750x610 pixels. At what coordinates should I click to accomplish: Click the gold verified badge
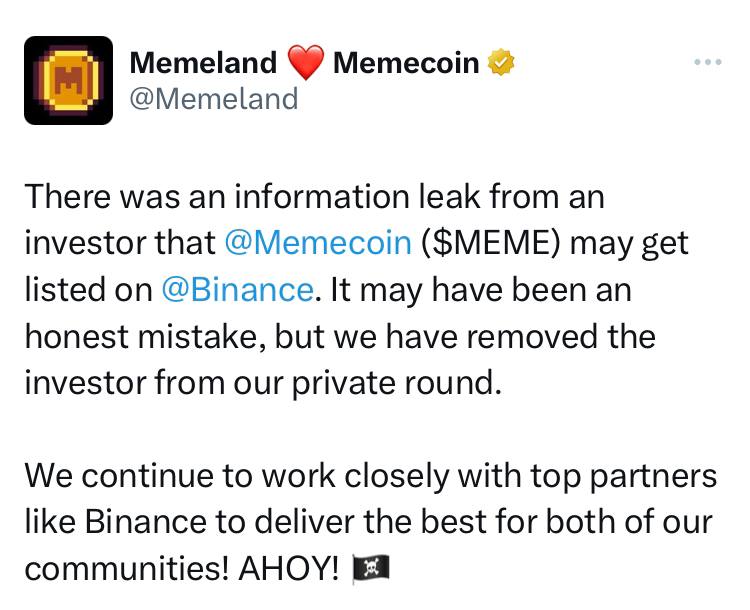pyautogui.click(x=500, y=63)
